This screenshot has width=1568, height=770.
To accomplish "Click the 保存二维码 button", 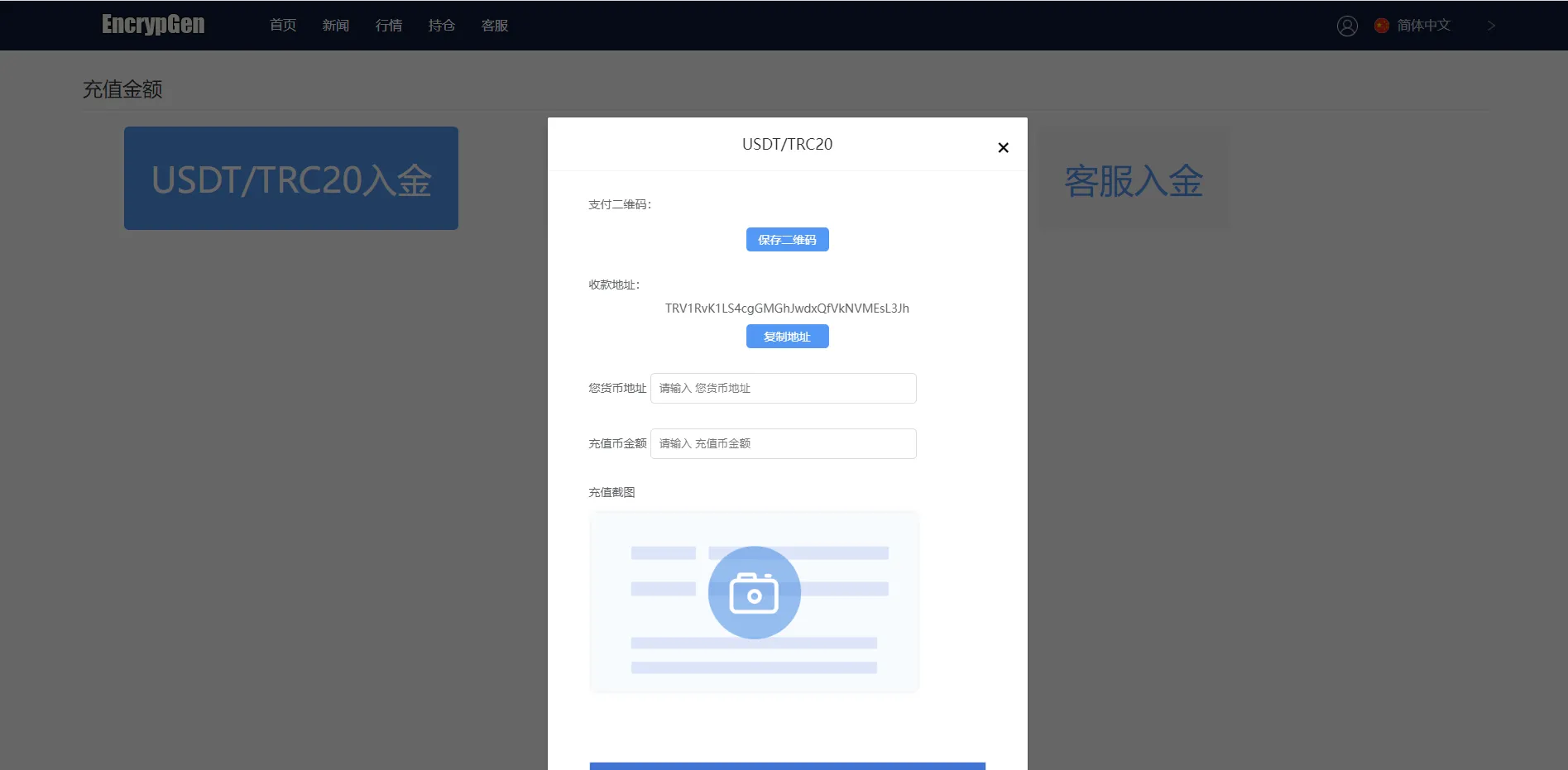I will [787, 239].
